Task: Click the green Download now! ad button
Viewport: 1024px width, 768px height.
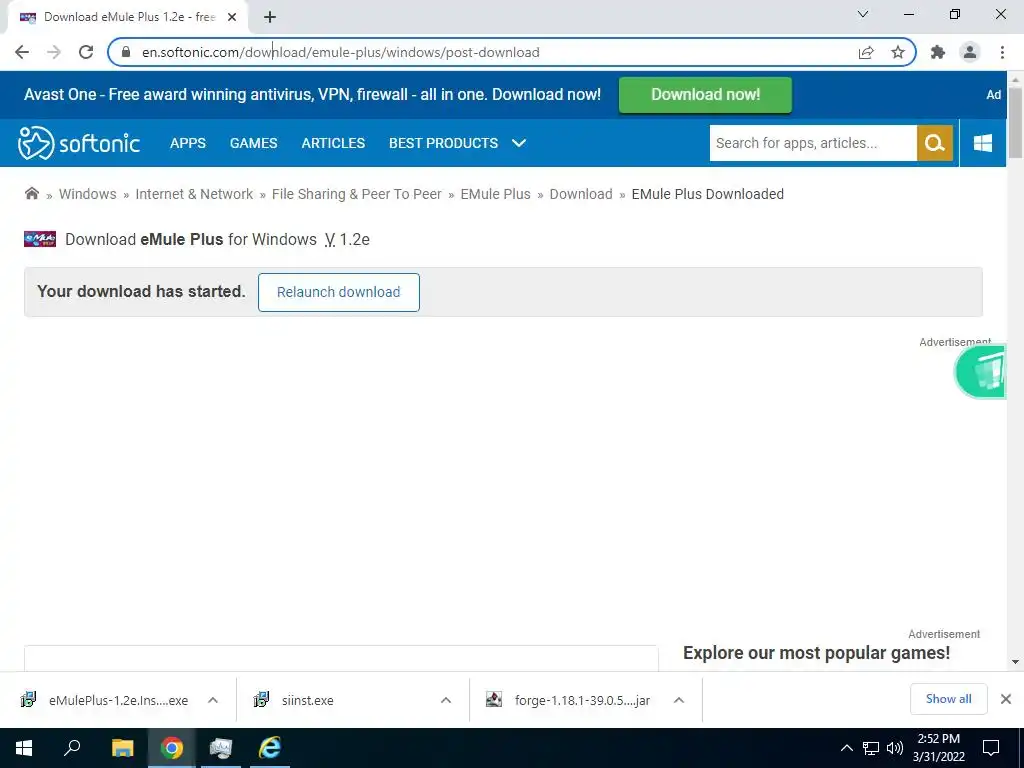Action: [705, 95]
